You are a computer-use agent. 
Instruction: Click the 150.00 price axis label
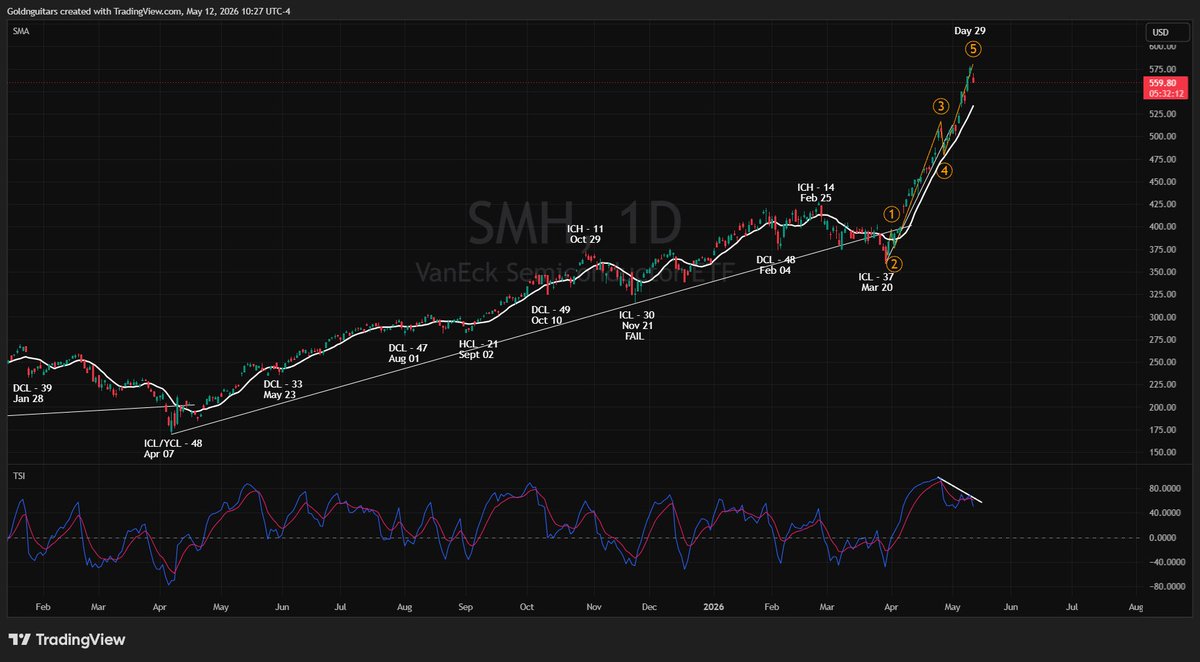pyautogui.click(x=1162, y=452)
